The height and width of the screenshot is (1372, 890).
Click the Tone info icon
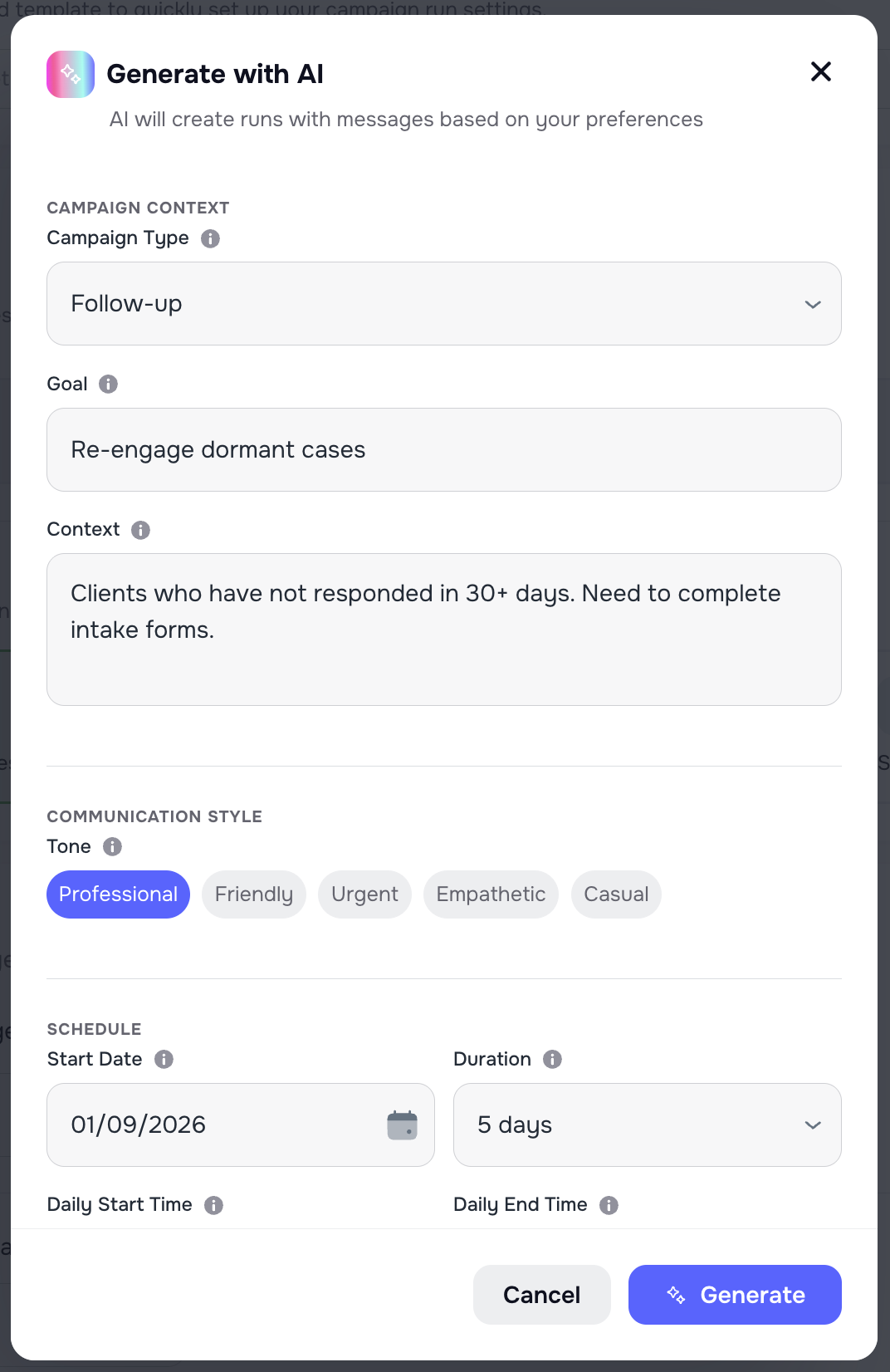click(111, 846)
